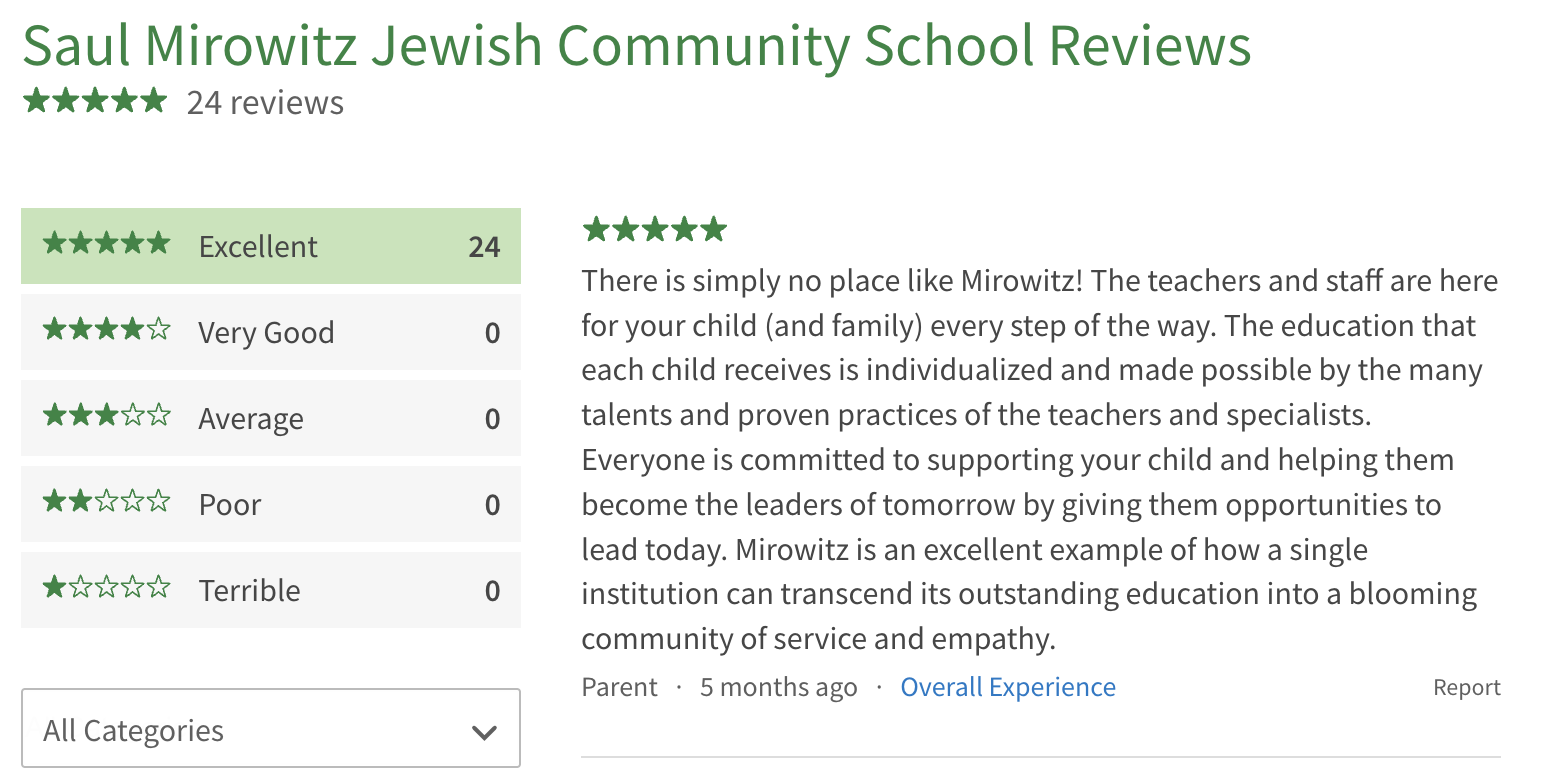This screenshot has width=1542, height=772.
Task: Filter reviews by the Very Good rating row
Action: 271,332
